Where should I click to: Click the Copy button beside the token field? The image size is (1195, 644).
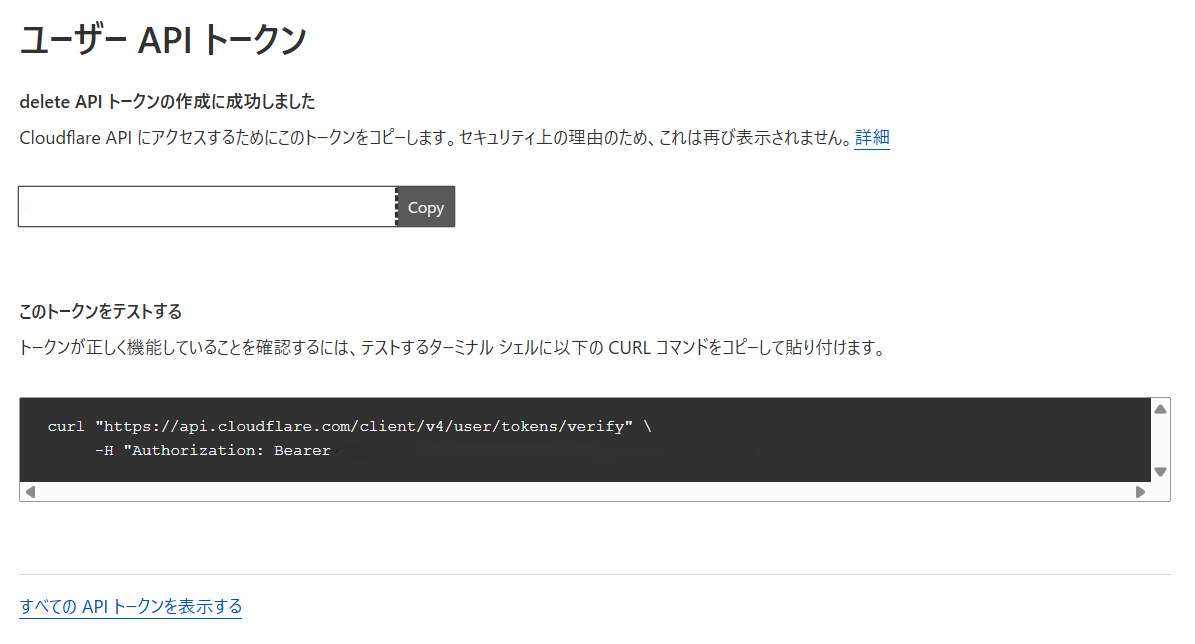426,207
